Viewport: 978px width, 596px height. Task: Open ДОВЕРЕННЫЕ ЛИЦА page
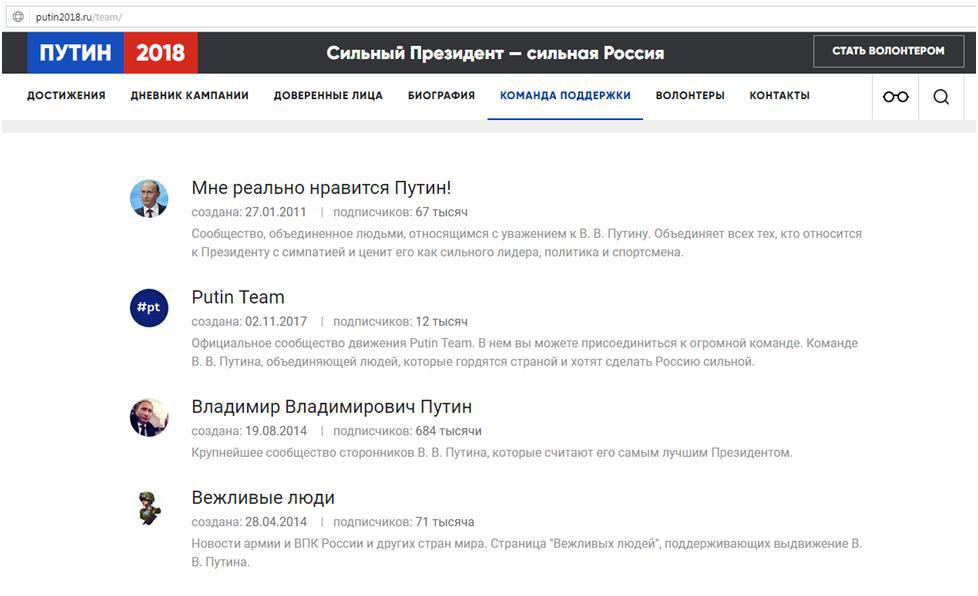(328, 95)
